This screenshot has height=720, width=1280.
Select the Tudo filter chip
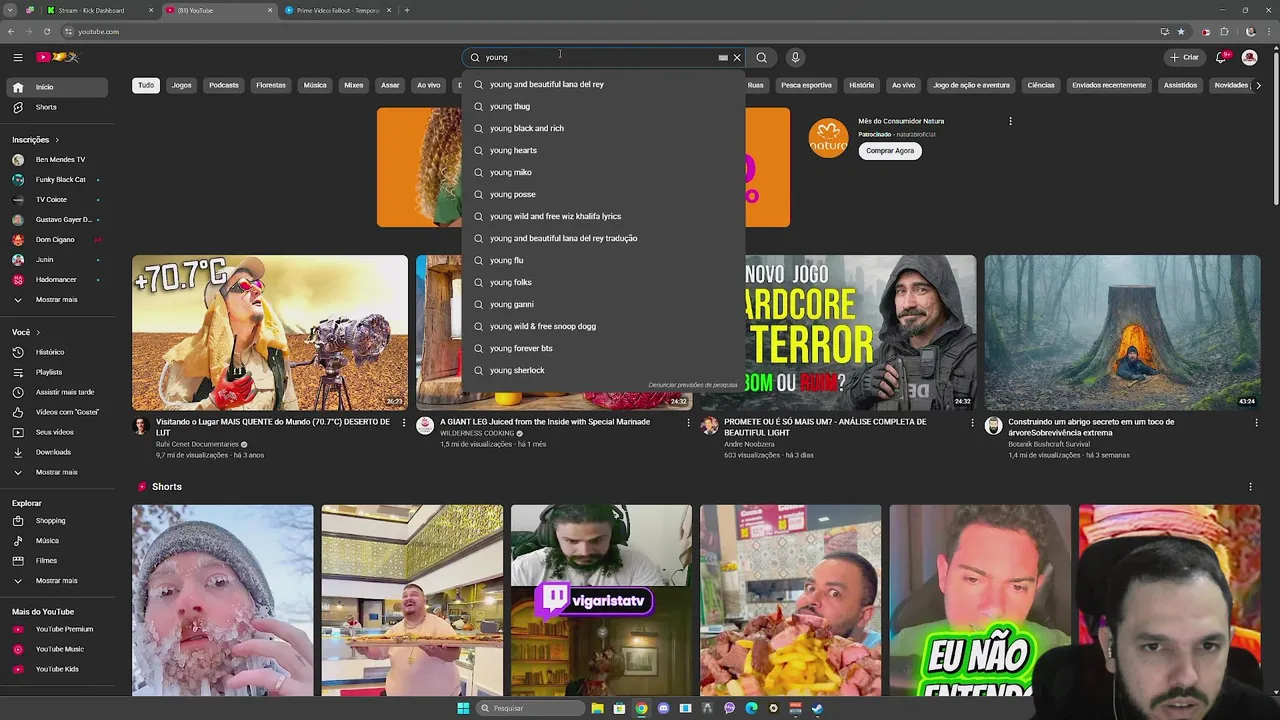tap(146, 85)
